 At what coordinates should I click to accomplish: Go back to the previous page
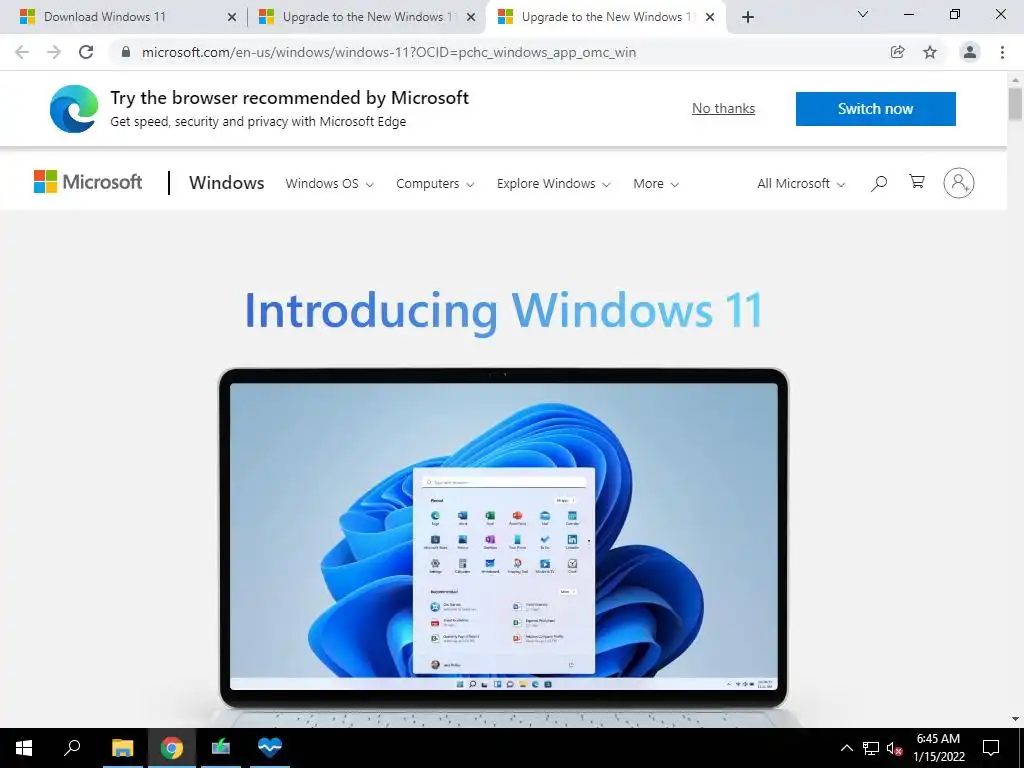tap(22, 52)
